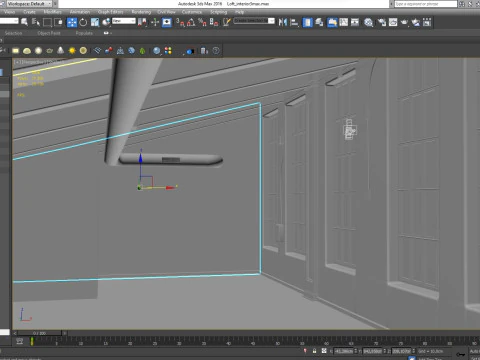Open the Graph Editors menu
Viewport: 480px width, 360px height.
111,12
